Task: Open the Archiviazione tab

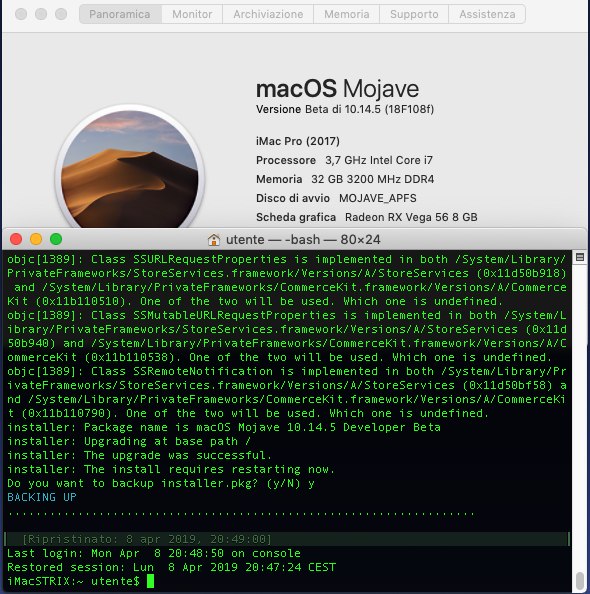Action: [268, 14]
